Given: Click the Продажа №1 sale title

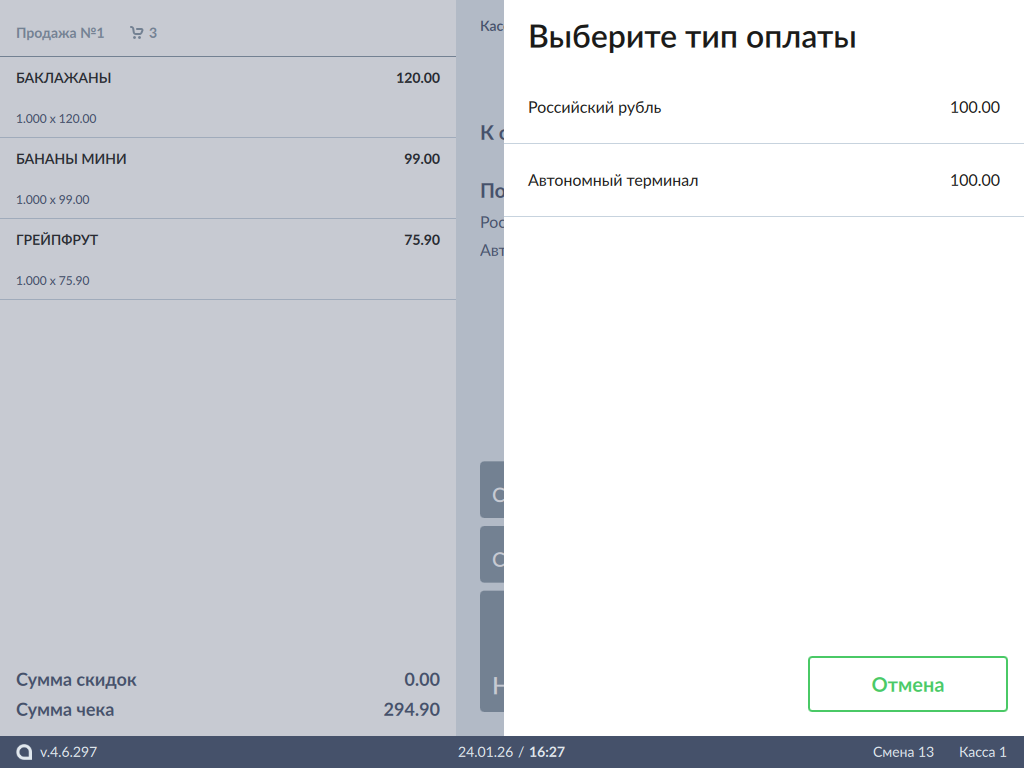Looking at the screenshot, I should (60, 33).
